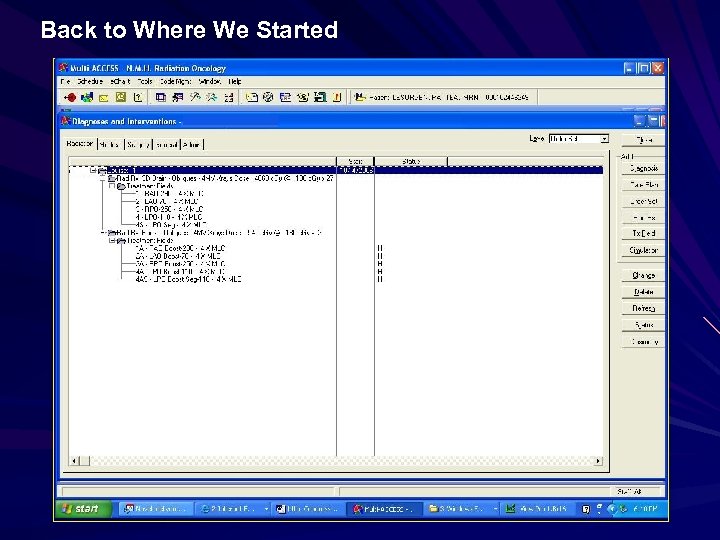
Task: Click the question mark page toolbar icon
Action: (137, 97)
